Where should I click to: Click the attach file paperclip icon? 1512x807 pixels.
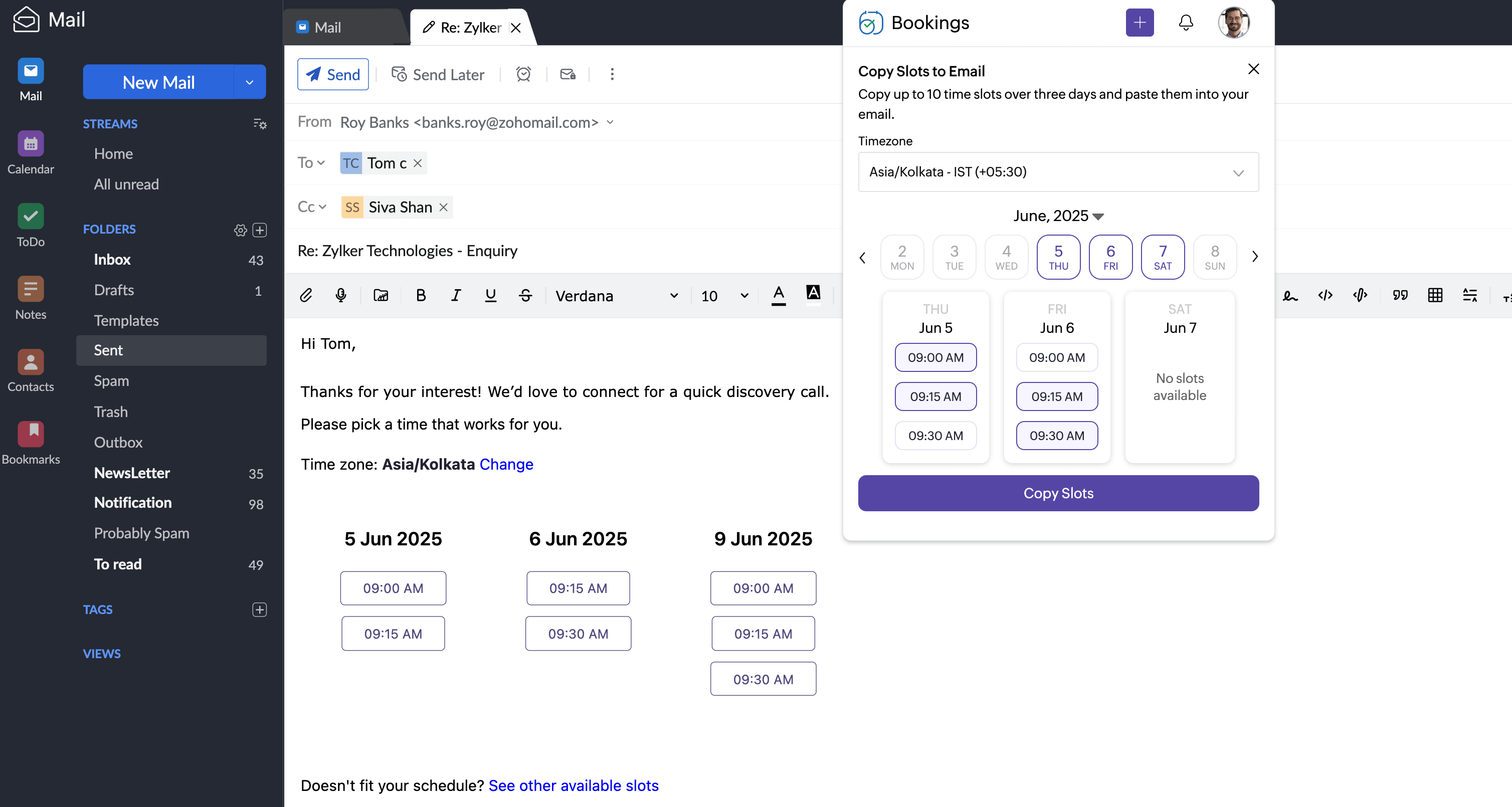(306, 295)
